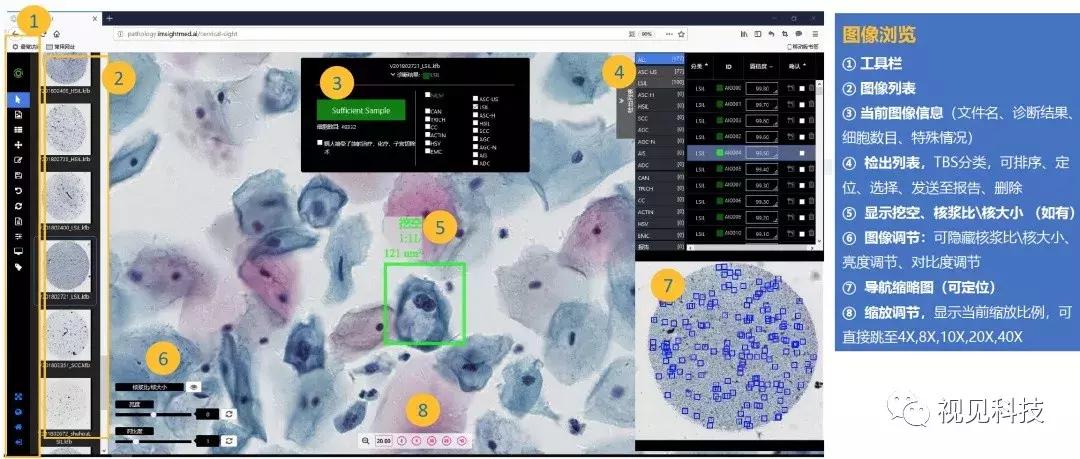Select the pointer cursor tool in the left toolbar
Image resolution: width=1080 pixels, height=459 pixels.
tap(18, 100)
